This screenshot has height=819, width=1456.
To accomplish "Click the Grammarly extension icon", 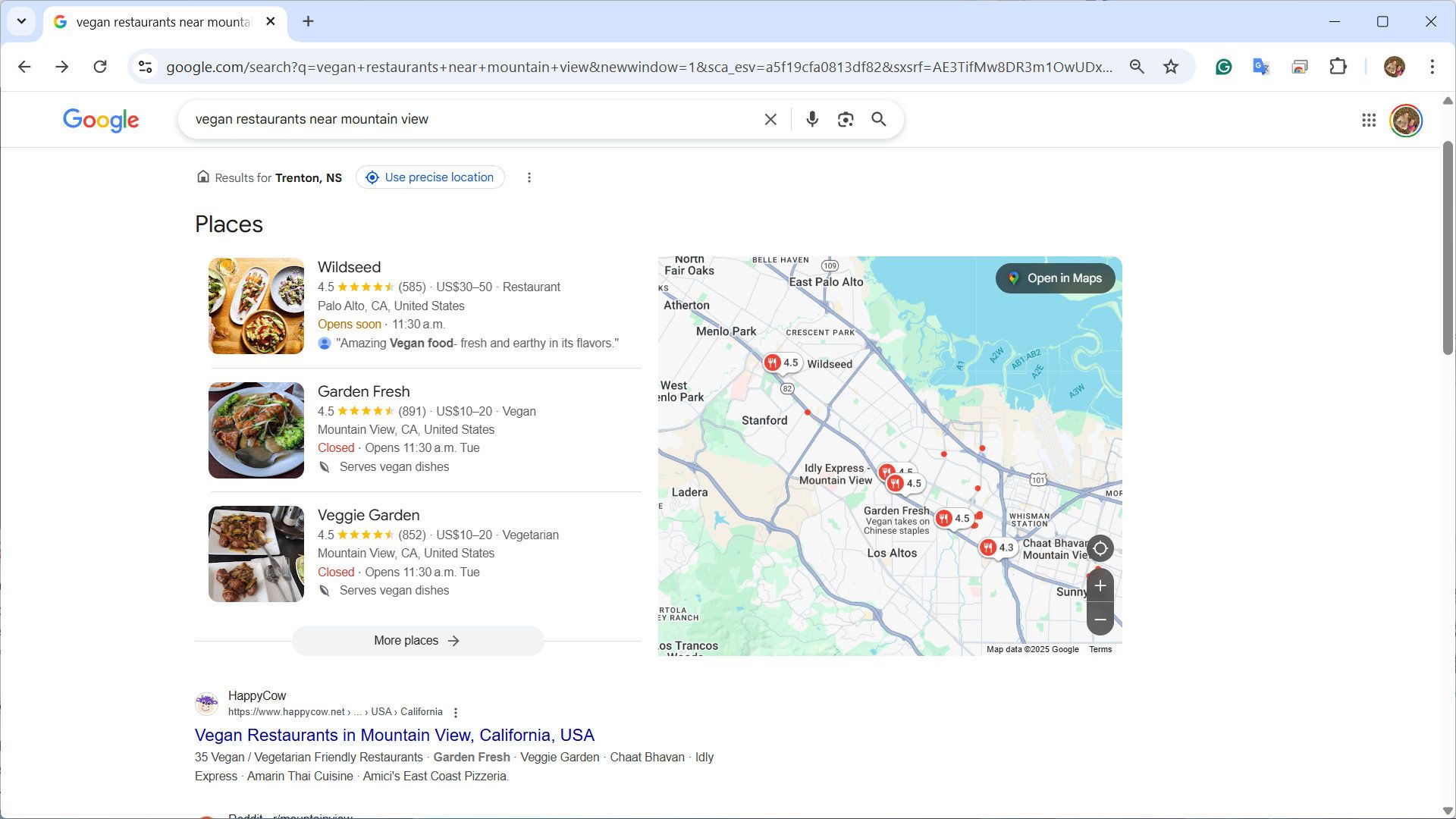I will click(x=1223, y=67).
